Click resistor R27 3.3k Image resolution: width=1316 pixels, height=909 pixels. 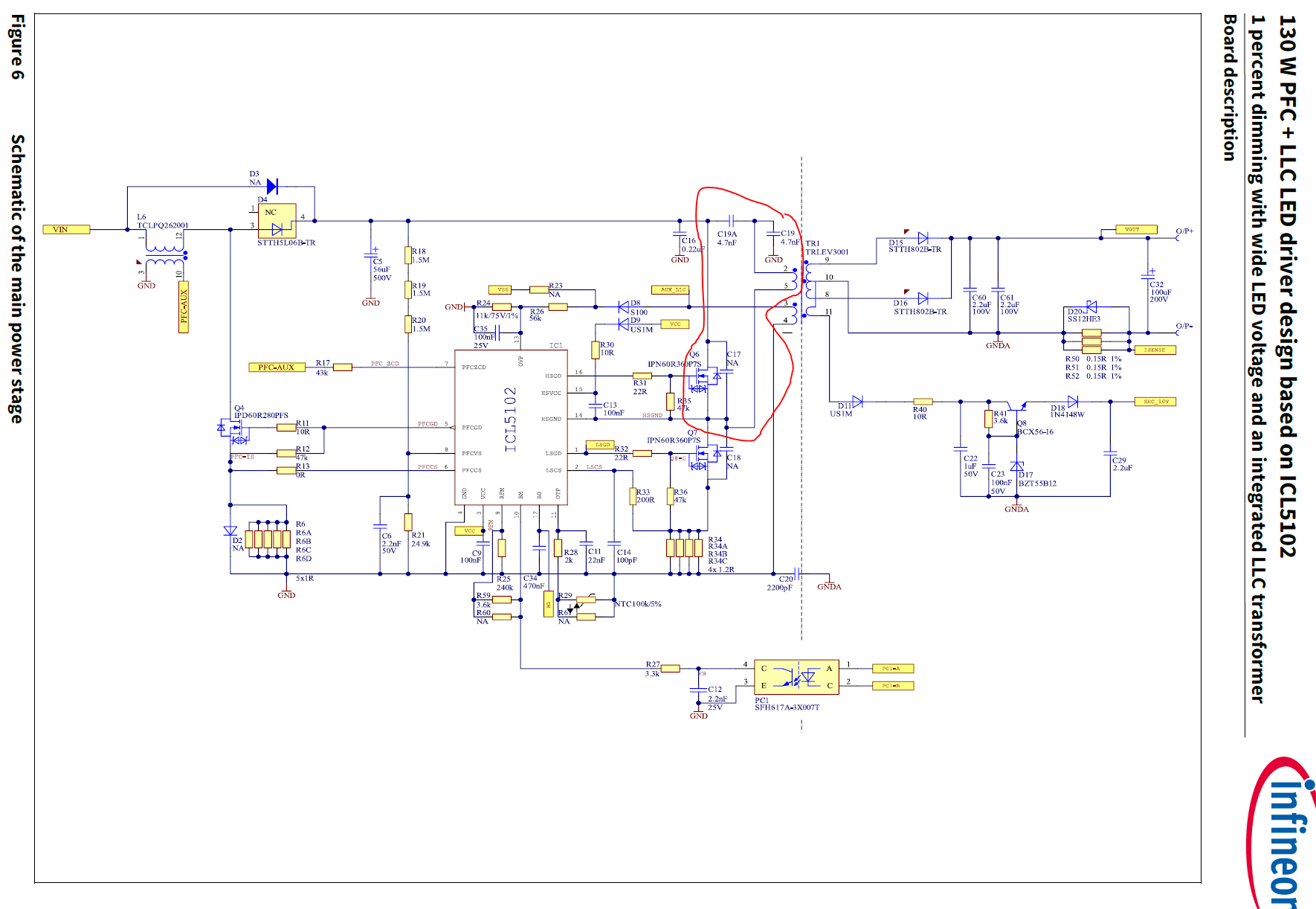coord(670,669)
